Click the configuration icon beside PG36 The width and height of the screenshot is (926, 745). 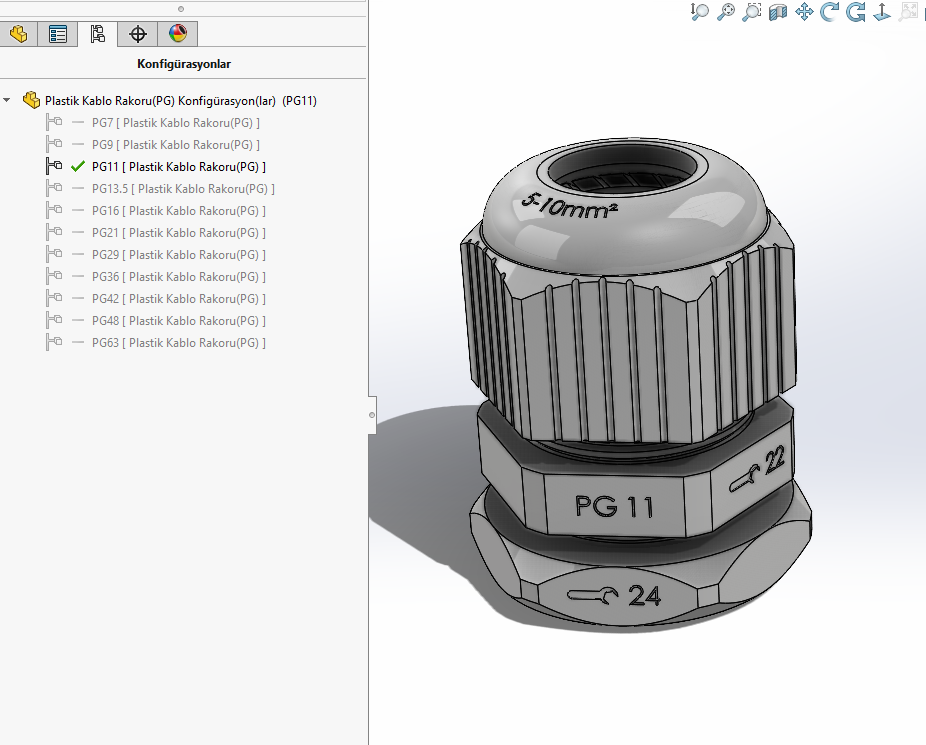coord(54,276)
